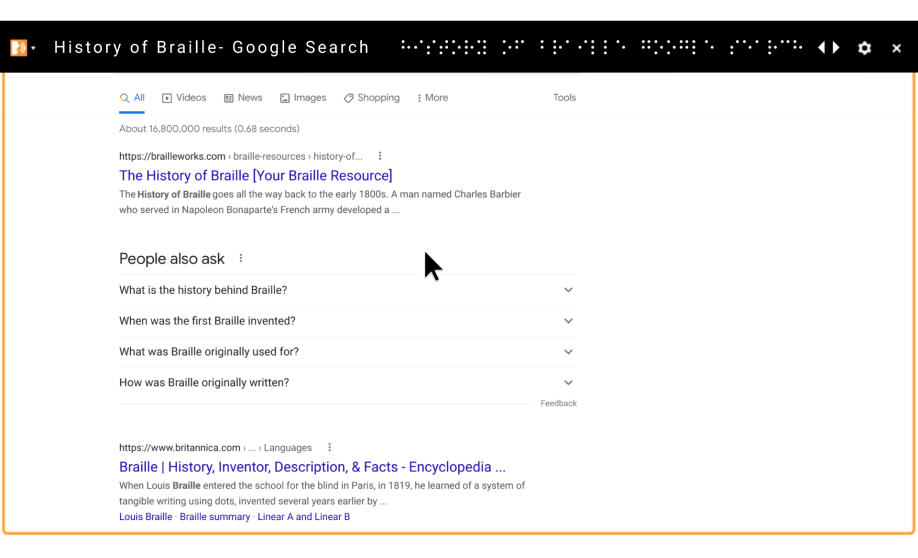Open the Braille summary sitelink
The image size is (918, 558).
[x=215, y=517]
